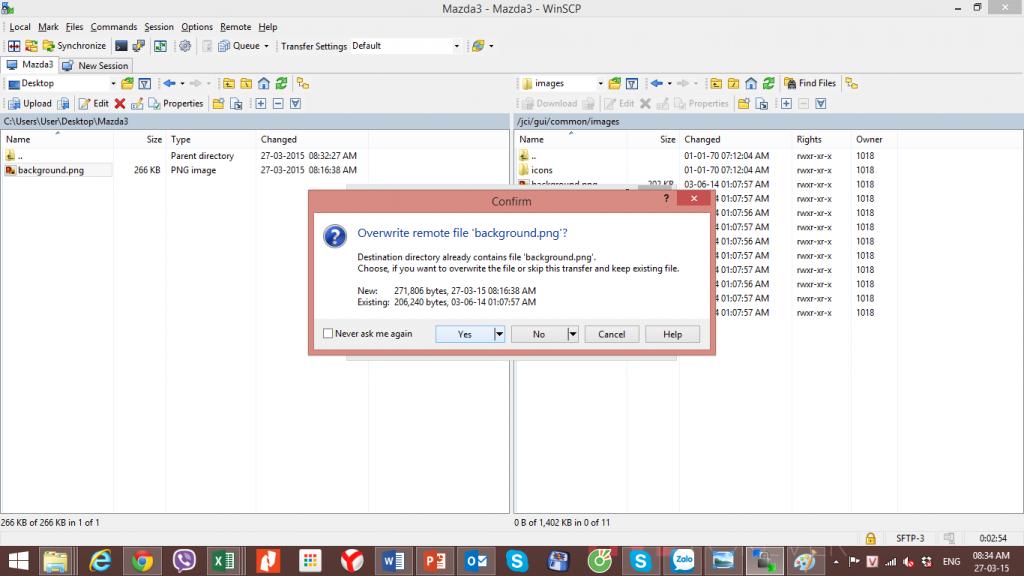Click remote Open Directory folder icon

(x=615, y=84)
